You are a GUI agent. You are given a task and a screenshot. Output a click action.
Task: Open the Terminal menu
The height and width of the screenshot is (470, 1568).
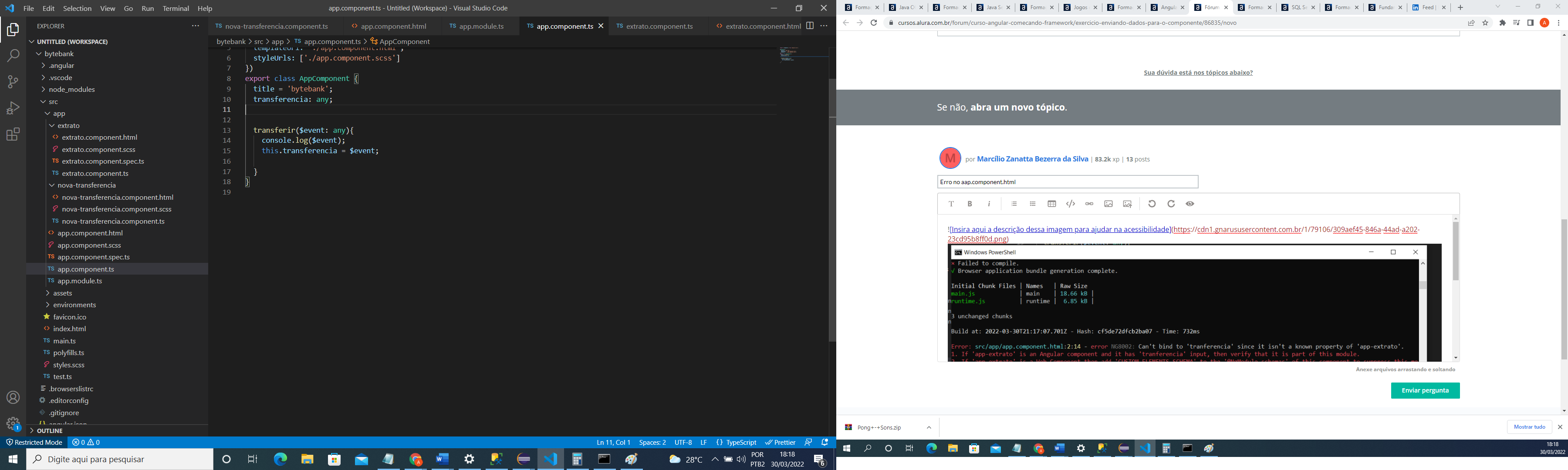176,9
